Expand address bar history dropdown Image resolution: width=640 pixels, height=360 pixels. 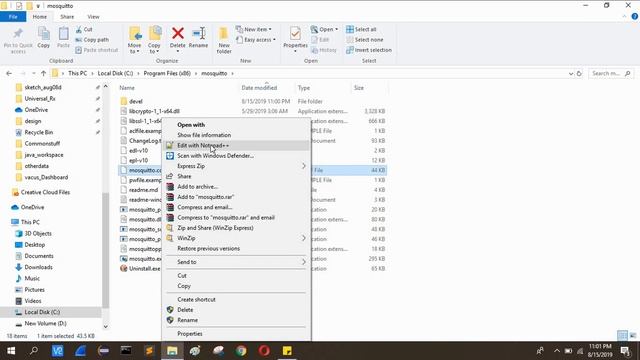pos(571,73)
